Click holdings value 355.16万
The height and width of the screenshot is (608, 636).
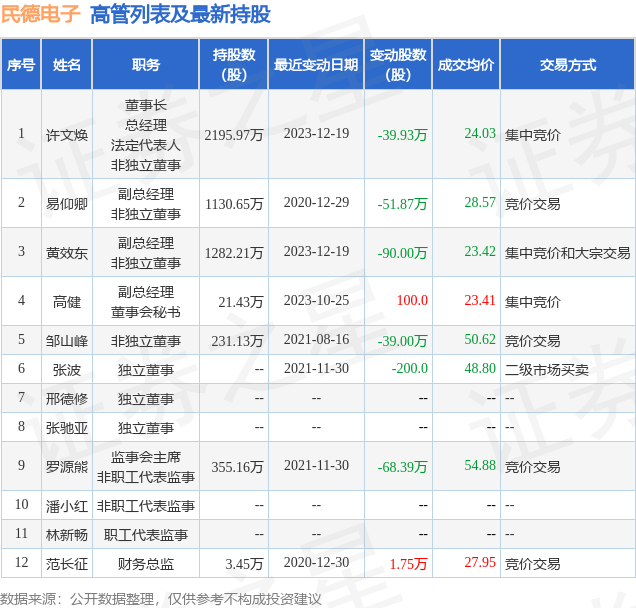point(237,466)
